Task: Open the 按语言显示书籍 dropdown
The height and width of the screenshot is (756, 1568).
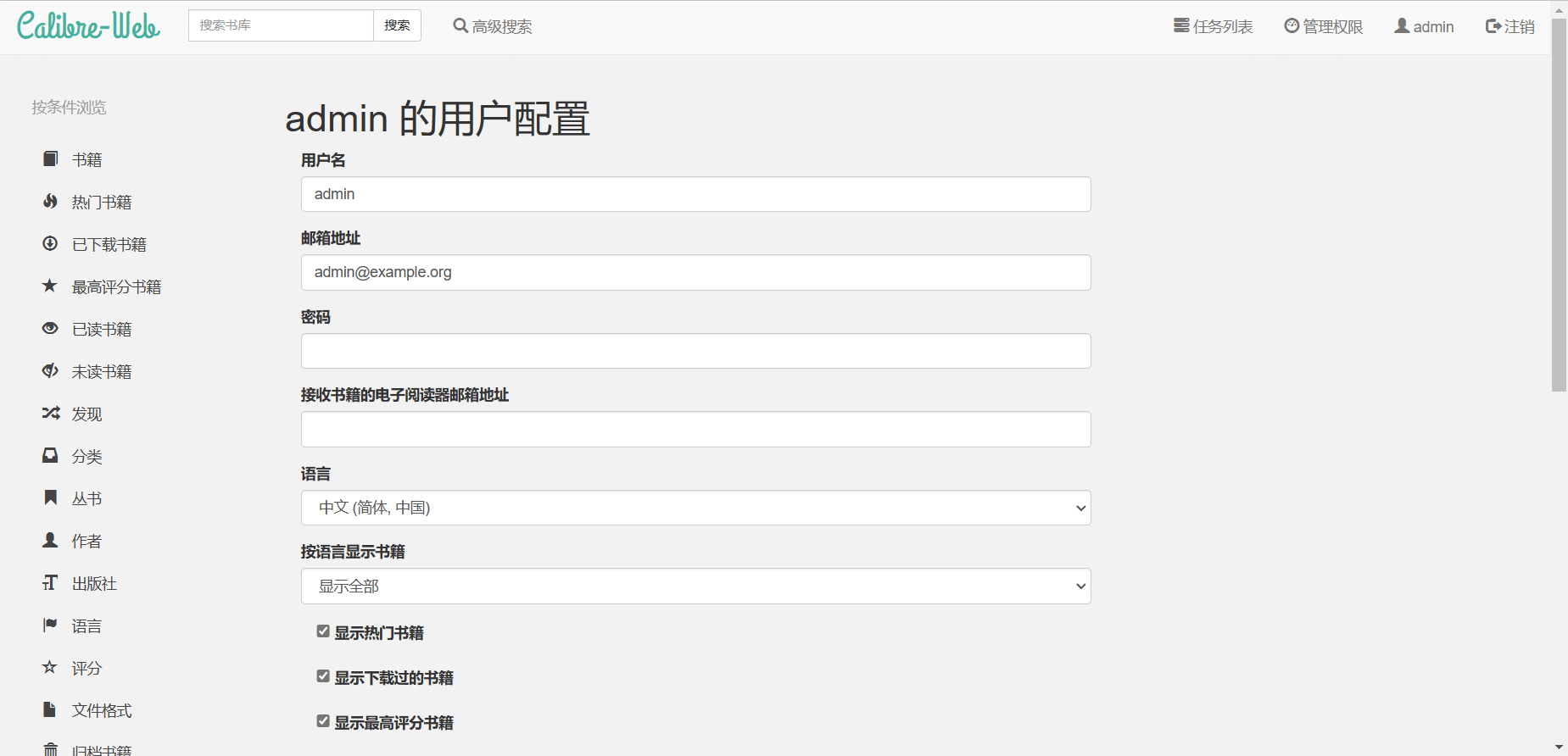Action: [x=695, y=586]
